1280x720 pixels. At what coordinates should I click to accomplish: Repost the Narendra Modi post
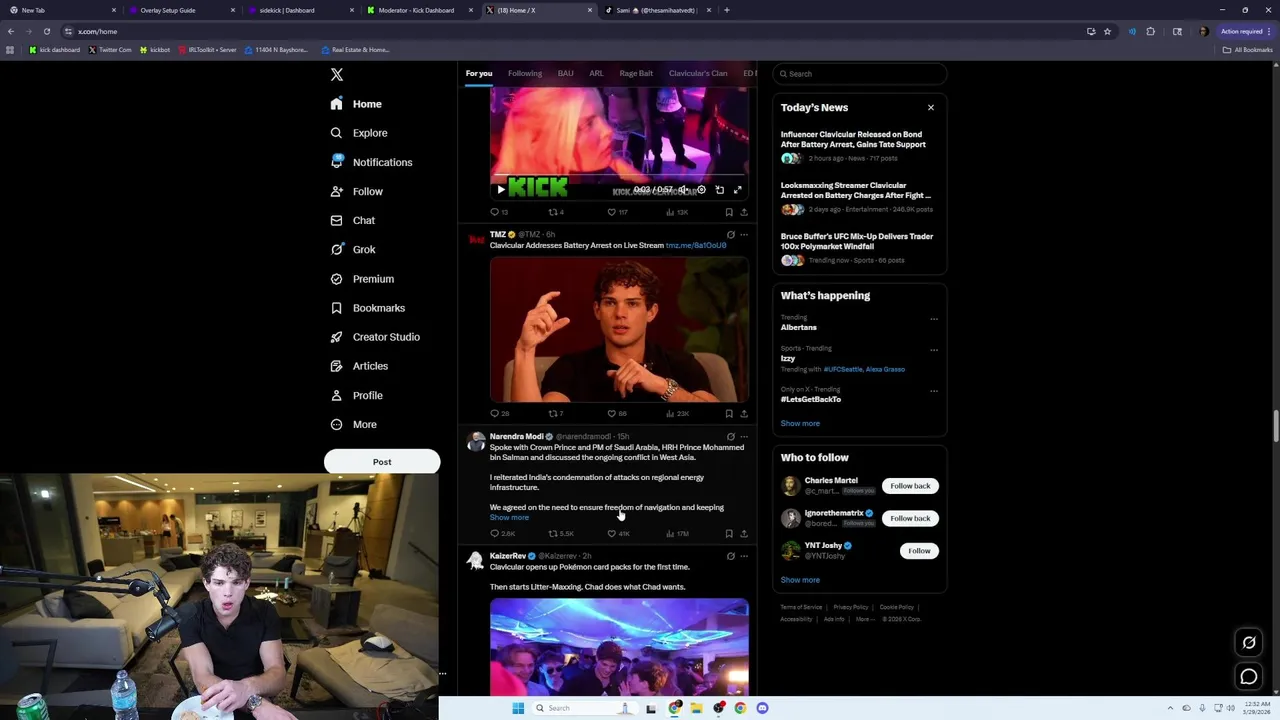coord(560,533)
